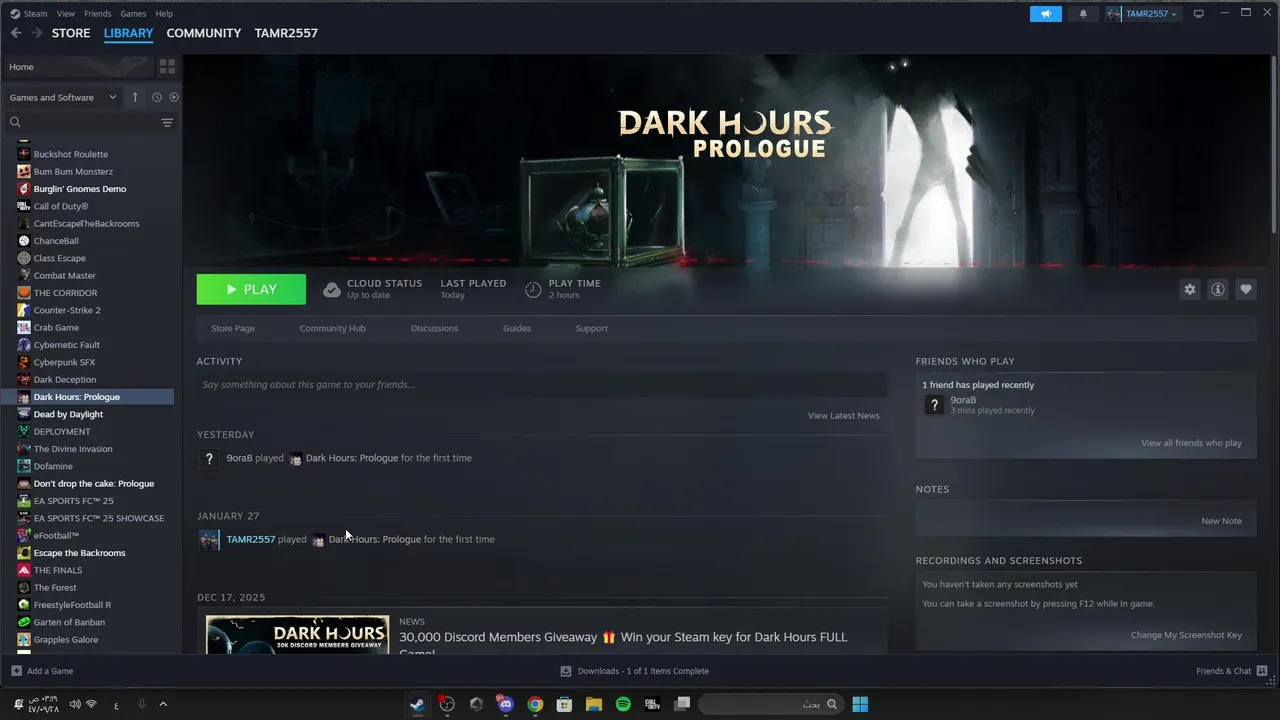
Task: Open the Friends menu
Action: tap(98, 14)
